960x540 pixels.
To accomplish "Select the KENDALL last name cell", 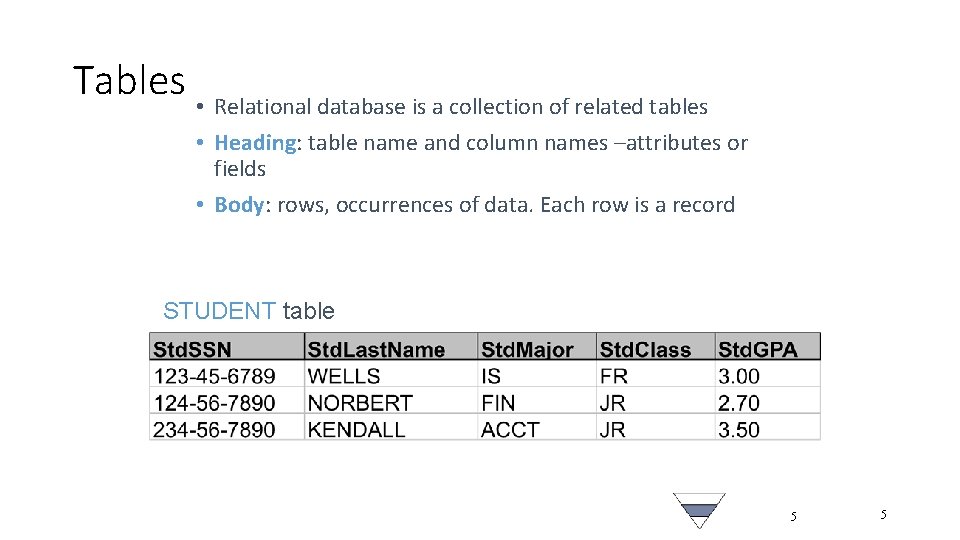I will pyautogui.click(x=356, y=430).
